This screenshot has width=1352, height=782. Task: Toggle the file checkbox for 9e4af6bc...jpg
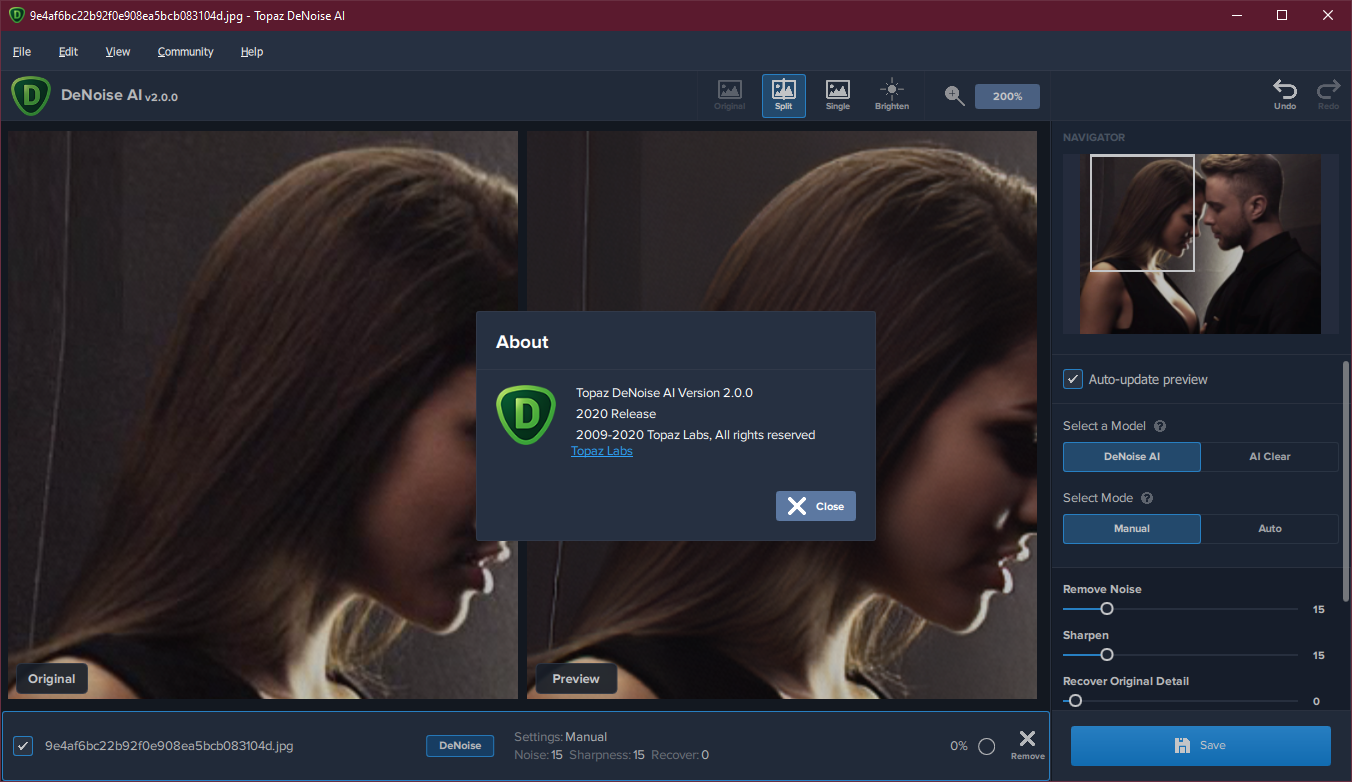click(23, 746)
